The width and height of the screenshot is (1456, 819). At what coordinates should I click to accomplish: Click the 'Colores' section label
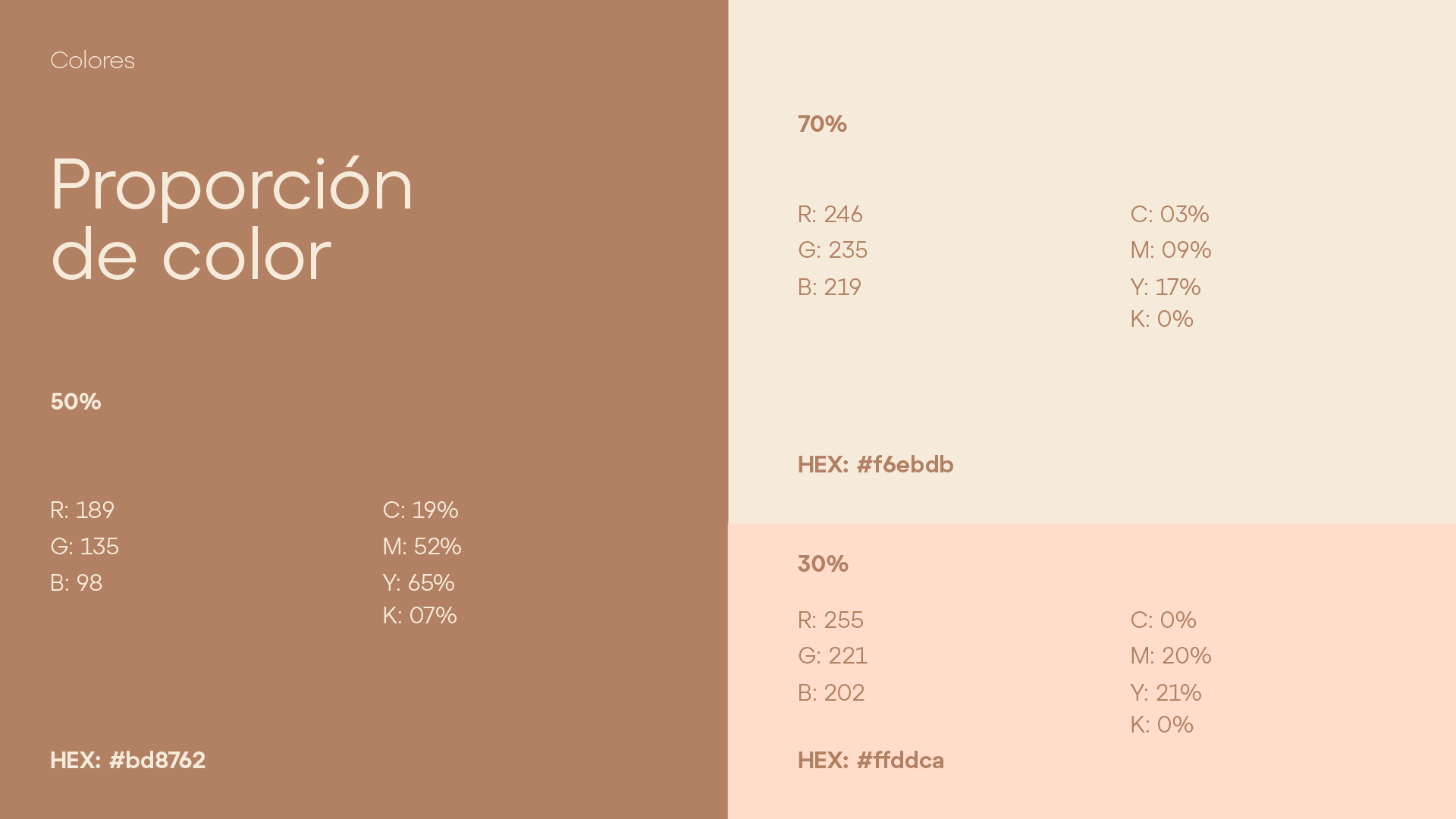(93, 61)
